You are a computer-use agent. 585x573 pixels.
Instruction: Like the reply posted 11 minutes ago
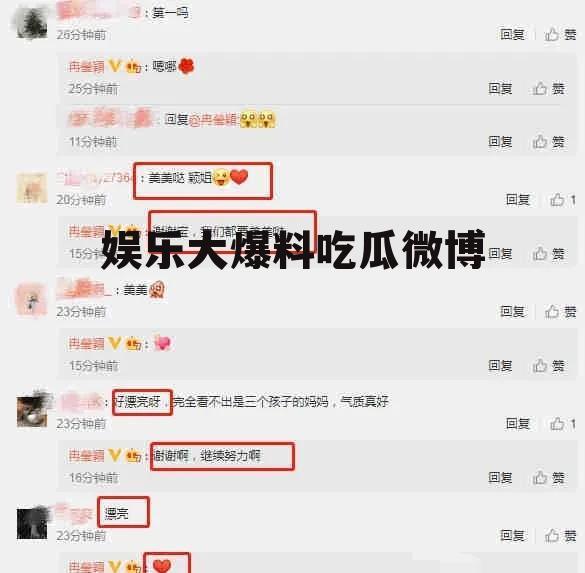548,142
